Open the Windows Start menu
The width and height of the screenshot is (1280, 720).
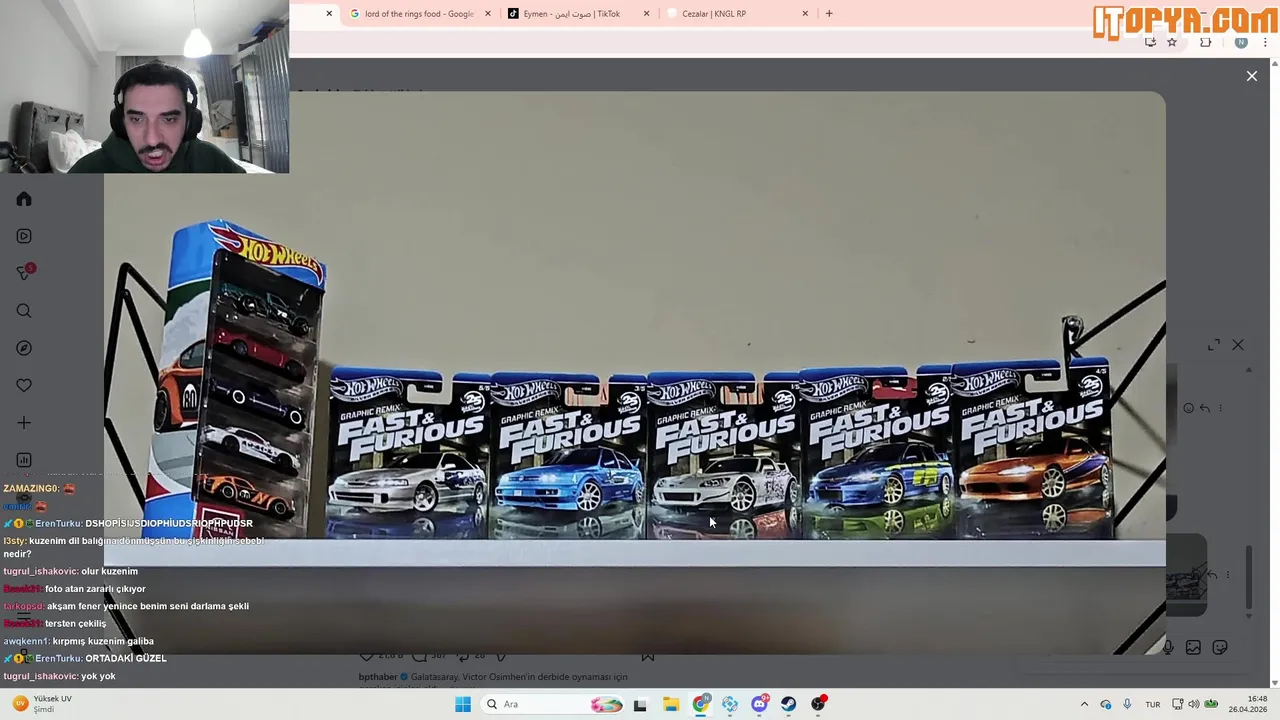462,704
